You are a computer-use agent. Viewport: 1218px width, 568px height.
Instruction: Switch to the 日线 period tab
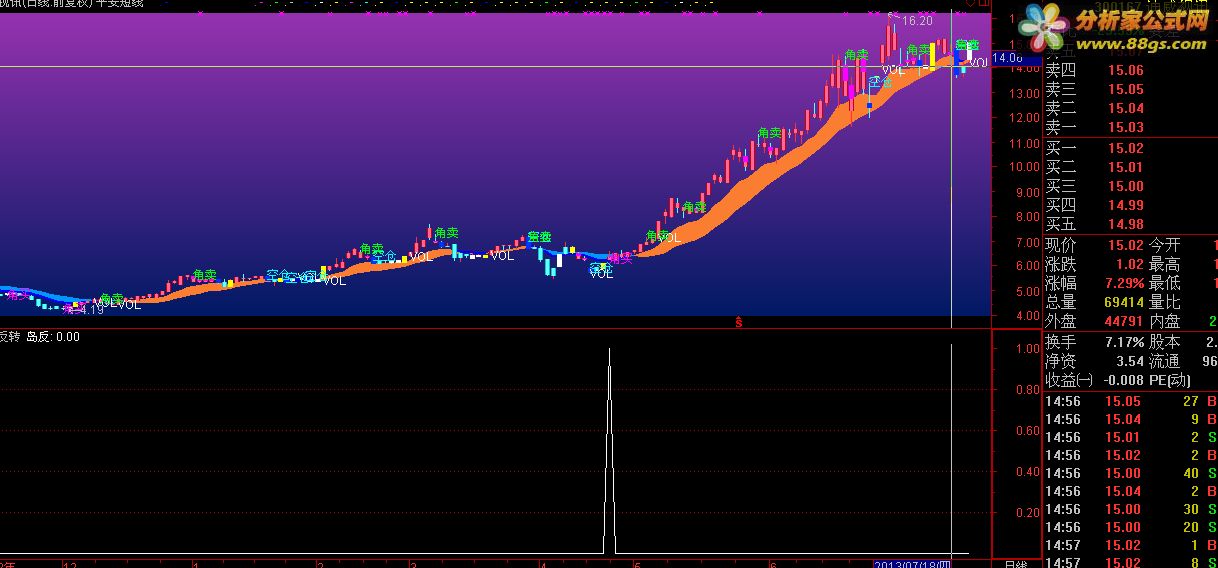[1015, 564]
